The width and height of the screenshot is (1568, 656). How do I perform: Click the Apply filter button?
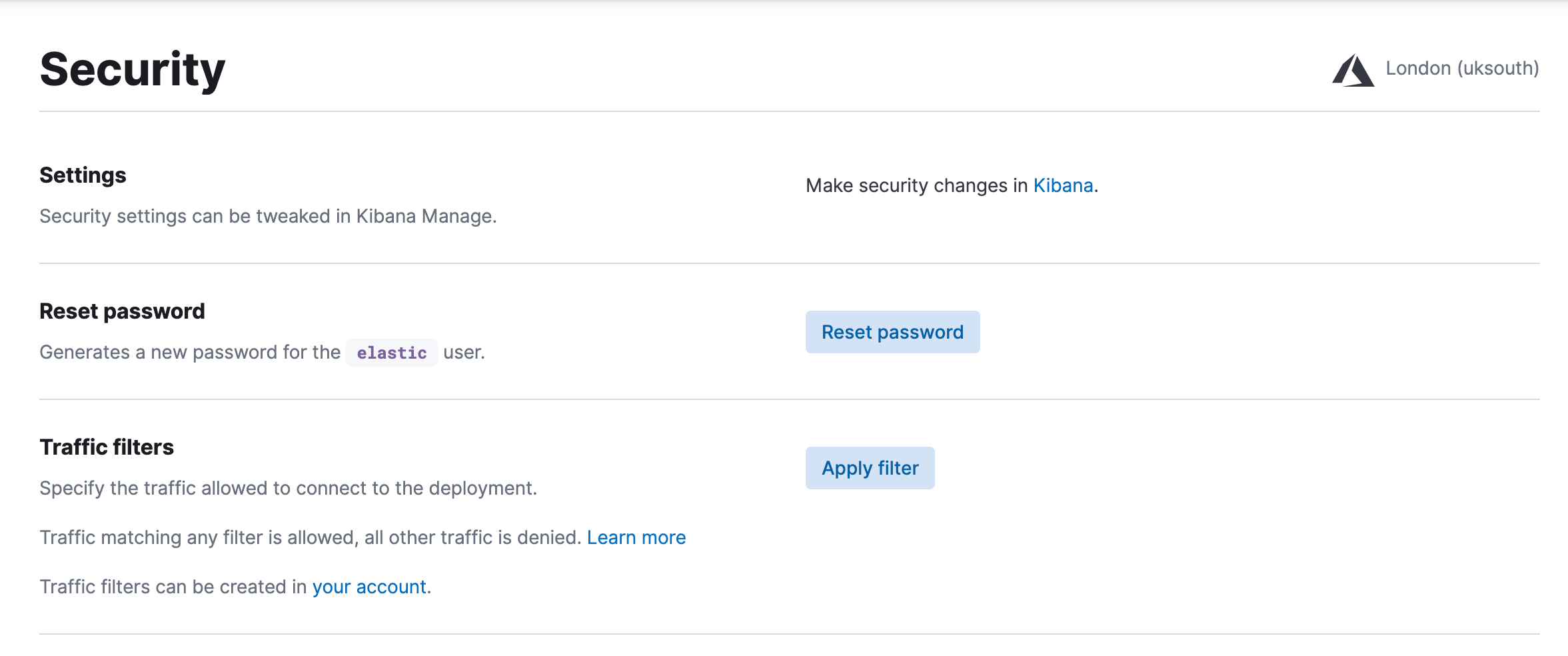[870, 467]
